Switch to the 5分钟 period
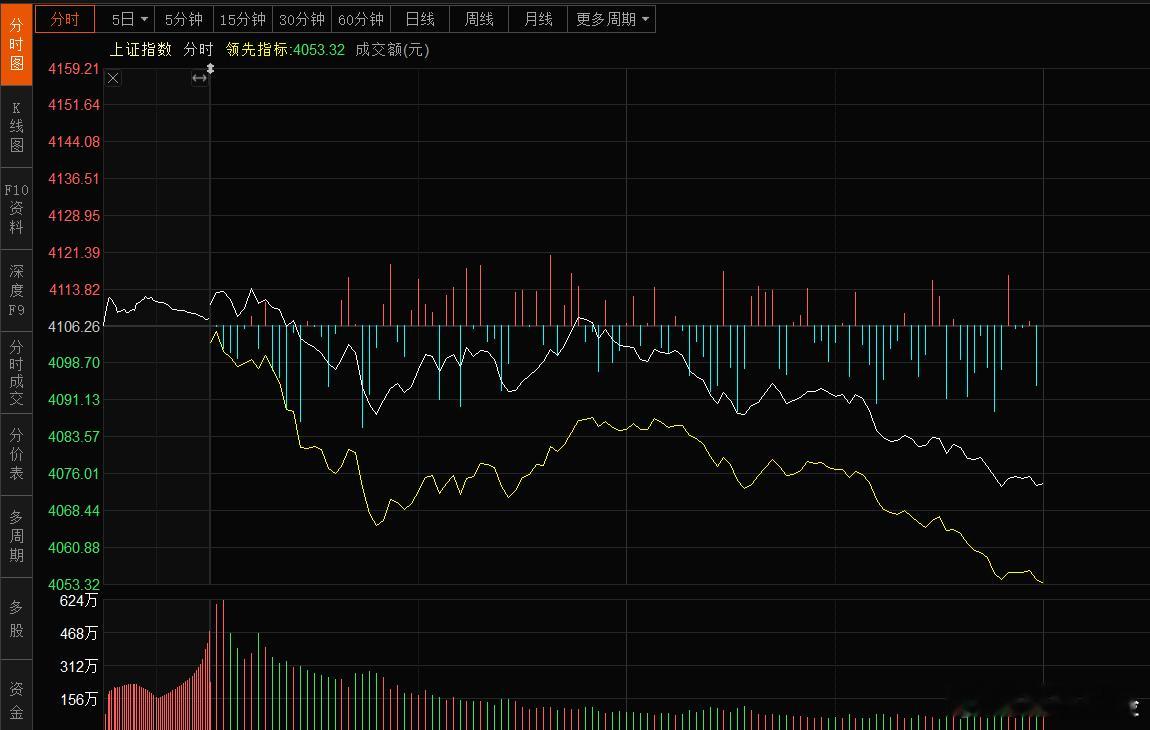This screenshot has height=730, width=1150. pyautogui.click(x=183, y=19)
